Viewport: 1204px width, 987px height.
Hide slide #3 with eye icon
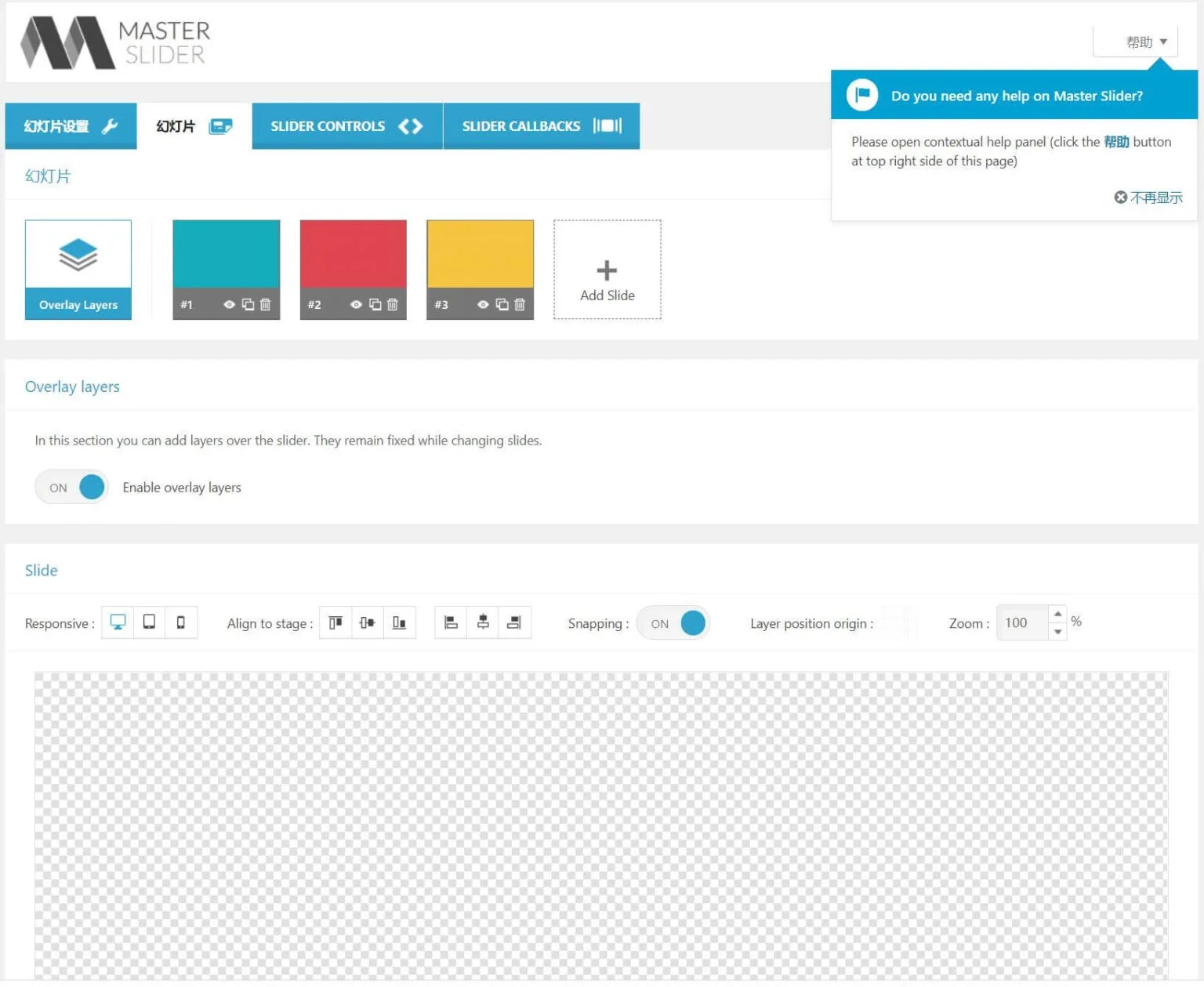click(x=483, y=306)
